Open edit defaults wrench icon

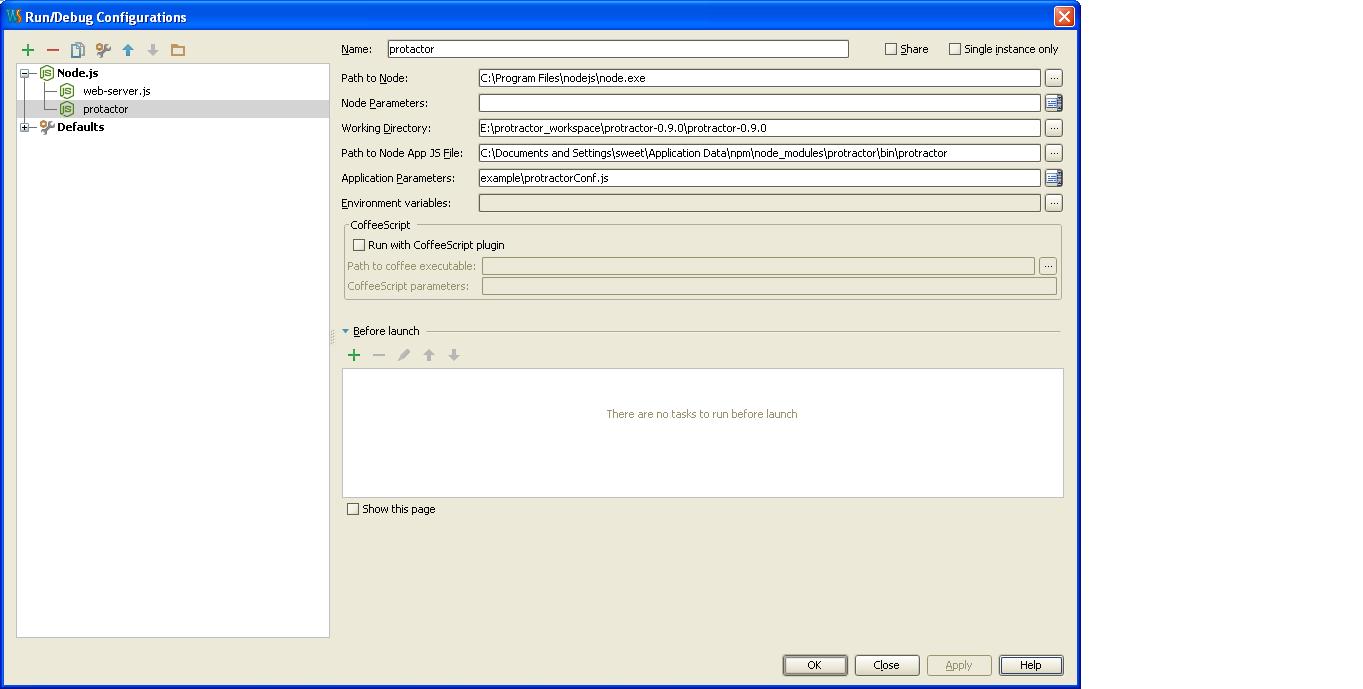click(103, 50)
